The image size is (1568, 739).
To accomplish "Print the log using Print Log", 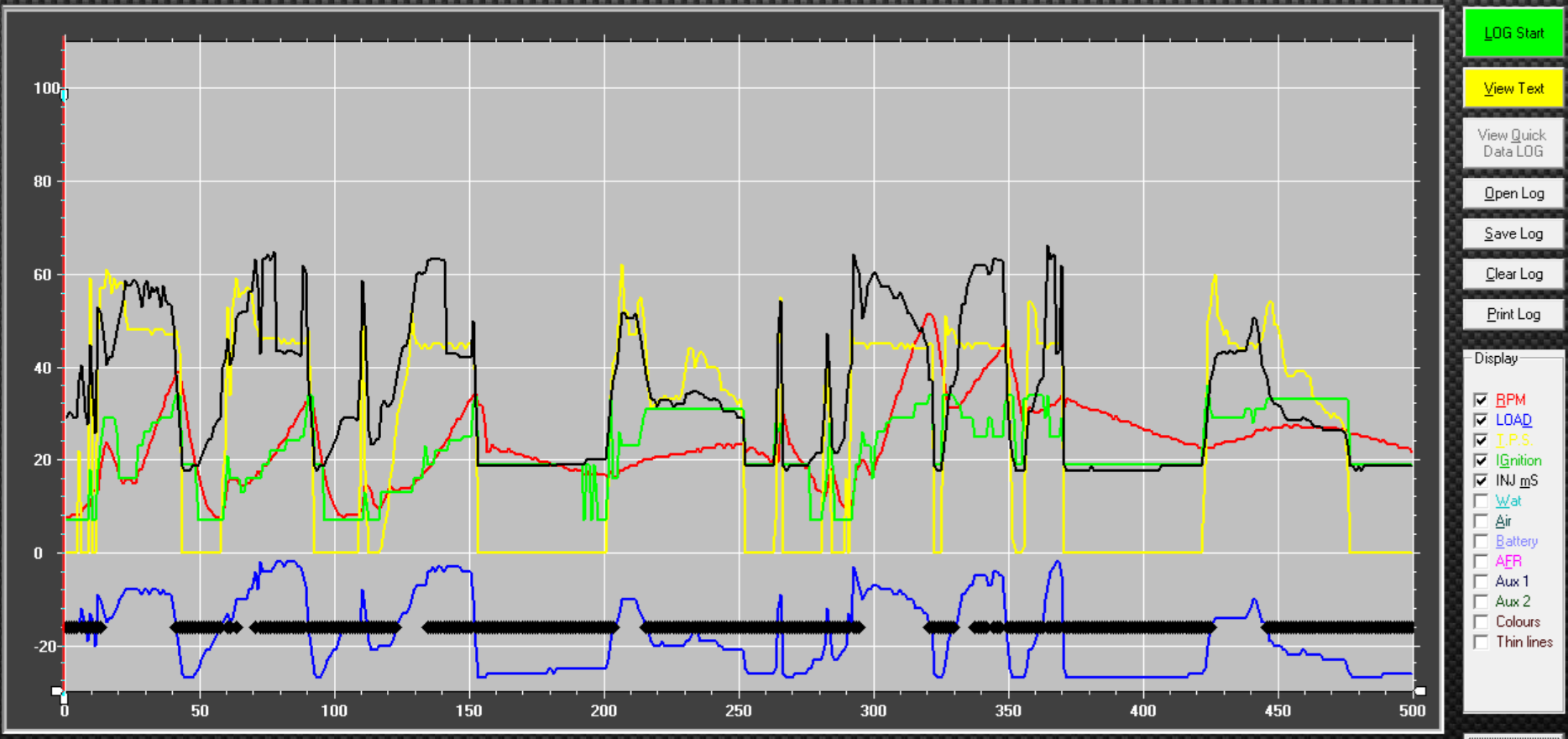I will pyautogui.click(x=1513, y=314).
